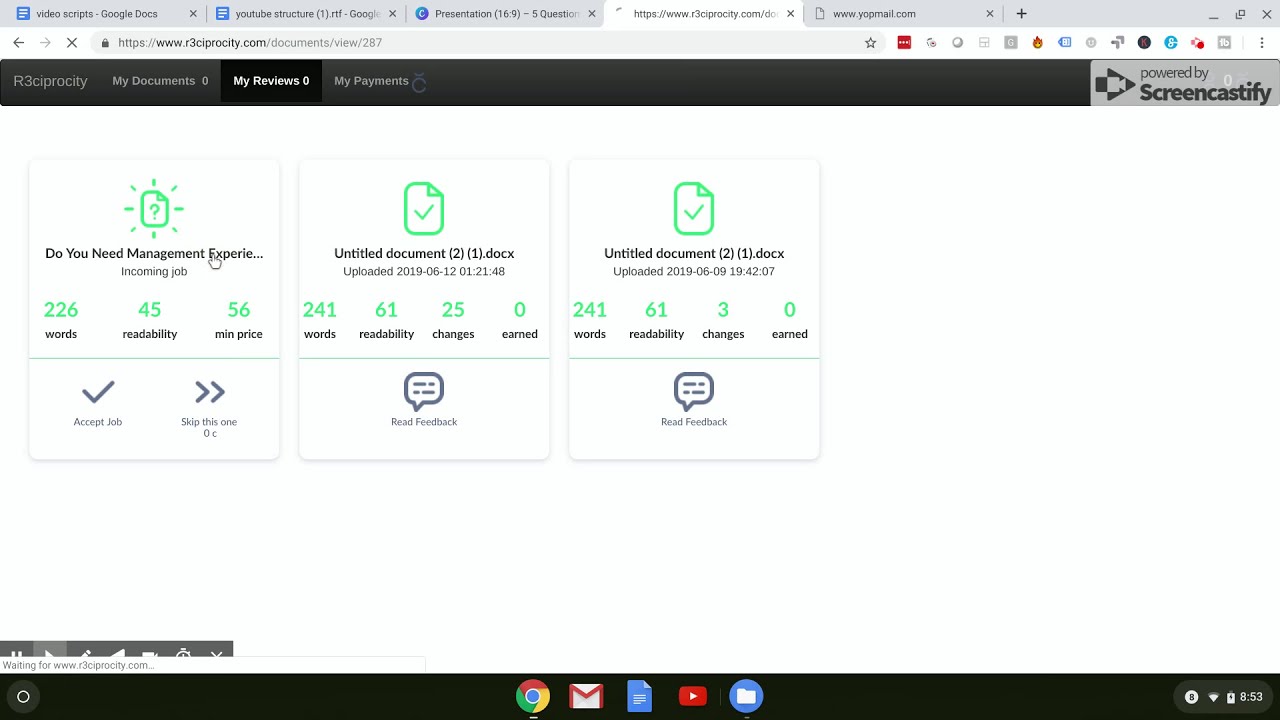Viewport: 1280px width, 720px height.
Task: Click the notification count badge 8
Action: point(1191,697)
